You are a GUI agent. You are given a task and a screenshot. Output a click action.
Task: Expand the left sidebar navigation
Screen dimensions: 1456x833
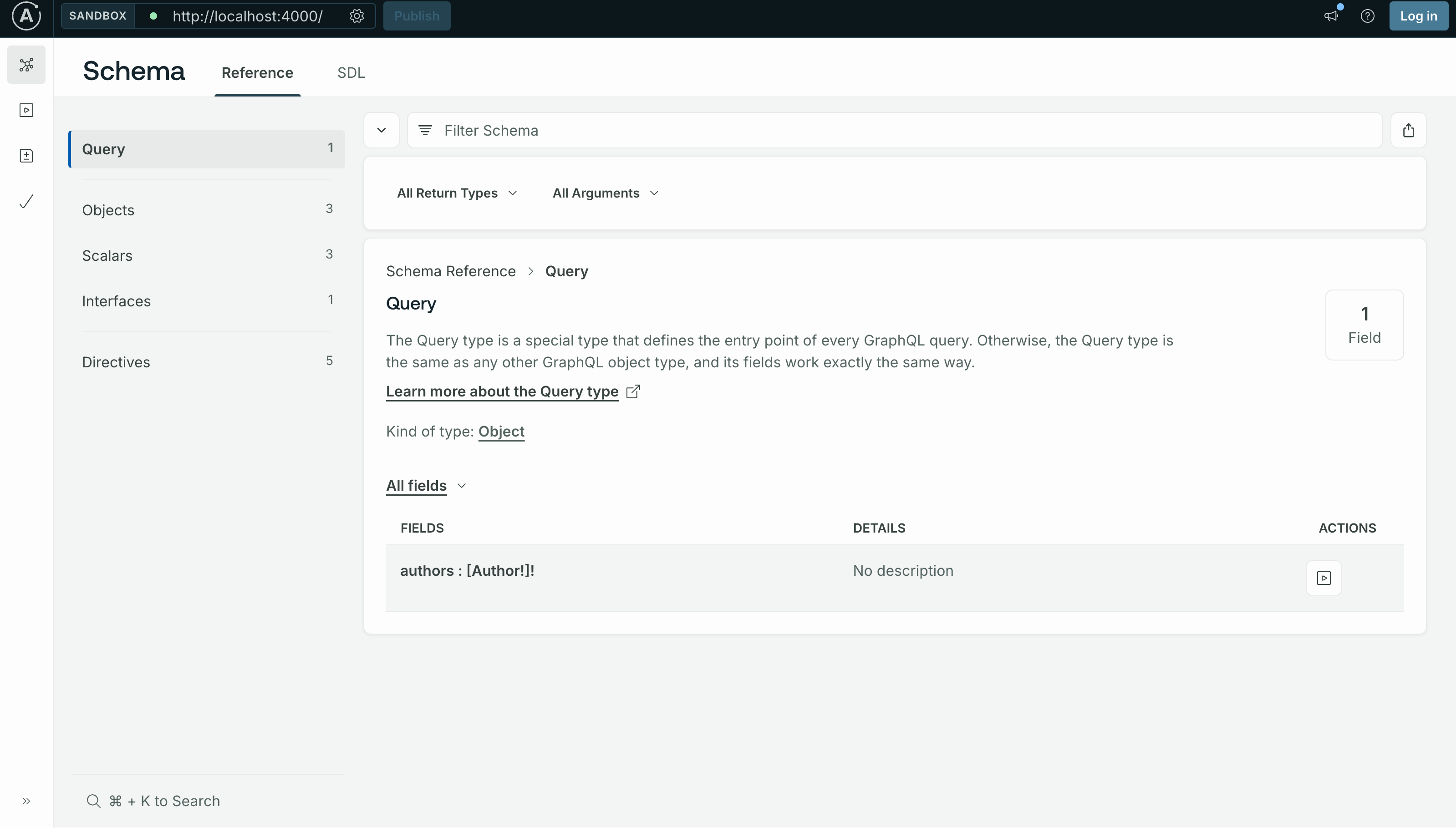[26, 801]
